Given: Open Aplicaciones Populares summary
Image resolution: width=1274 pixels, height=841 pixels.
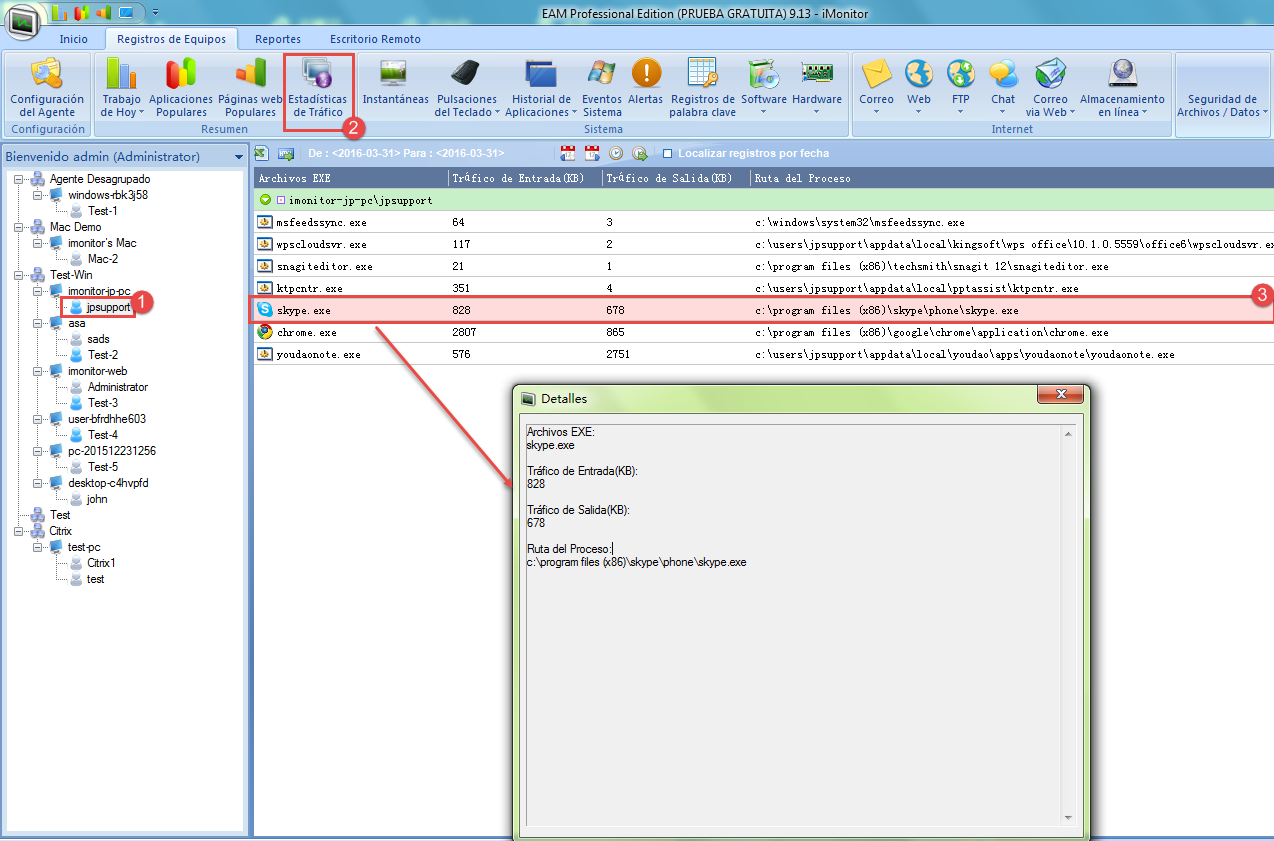Looking at the screenshot, I should click(x=181, y=88).
